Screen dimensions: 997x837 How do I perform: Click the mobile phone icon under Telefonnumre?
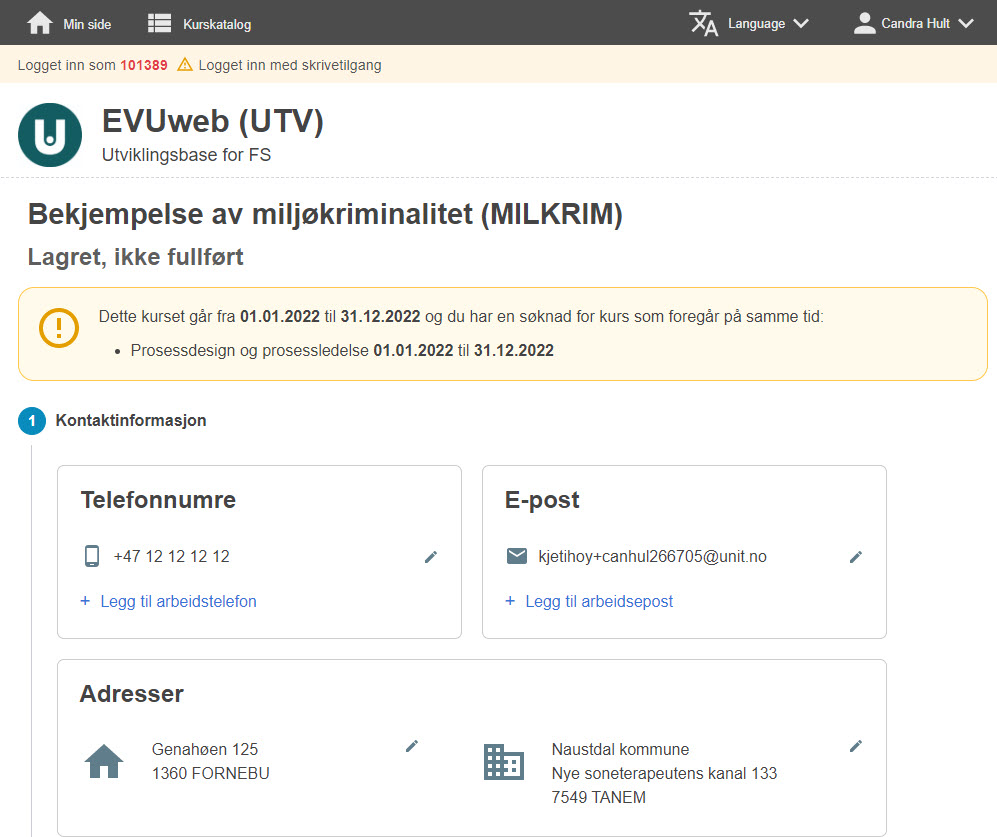(92, 556)
